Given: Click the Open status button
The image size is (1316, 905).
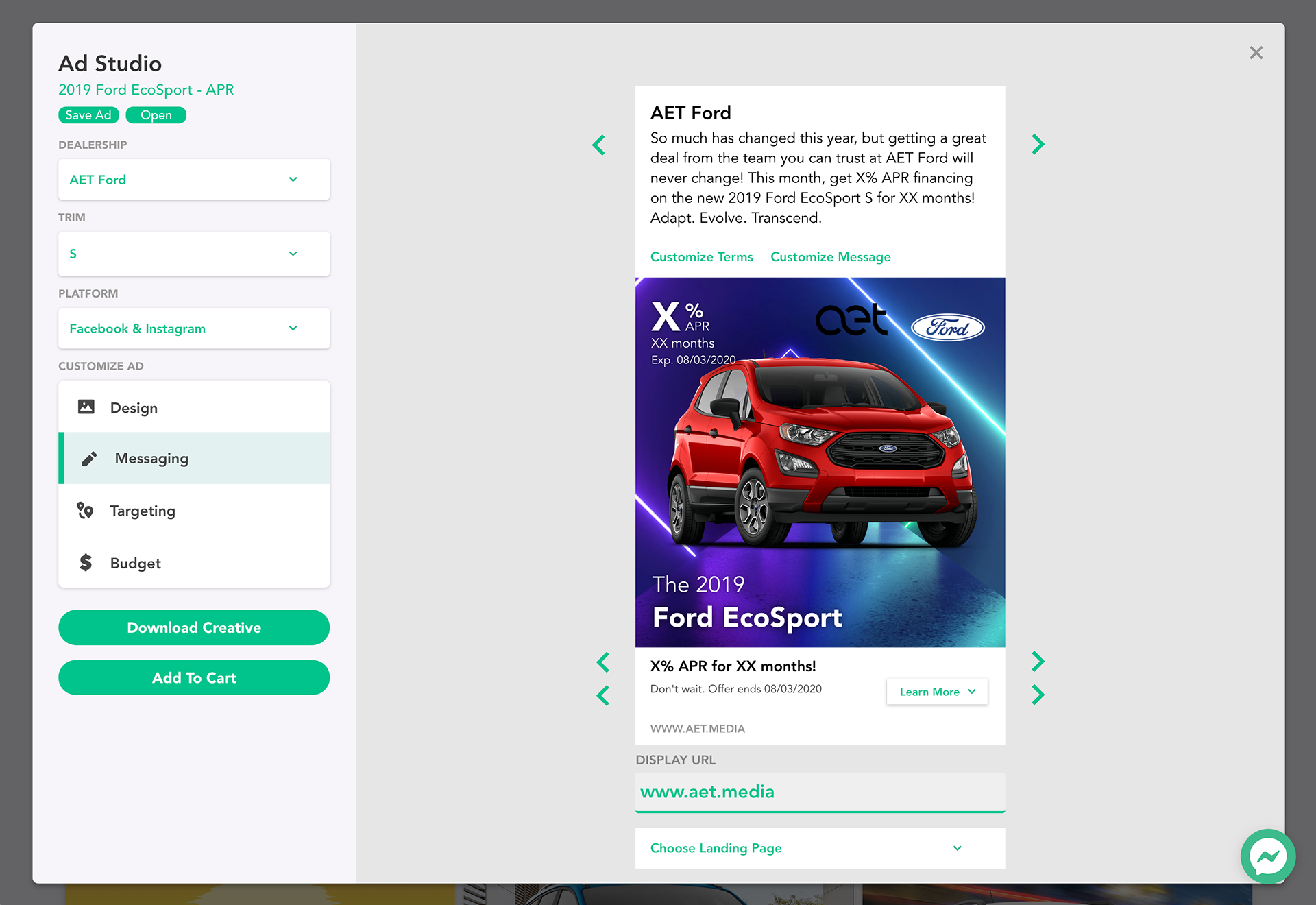Looking at the screenshot, I should click(x=156, y=115).
